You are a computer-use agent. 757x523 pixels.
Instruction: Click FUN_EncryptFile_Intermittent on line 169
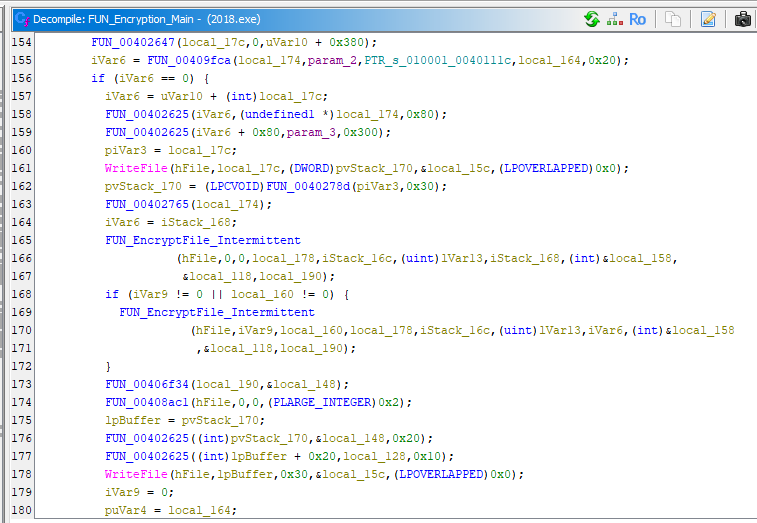click(x=216, y=312)
